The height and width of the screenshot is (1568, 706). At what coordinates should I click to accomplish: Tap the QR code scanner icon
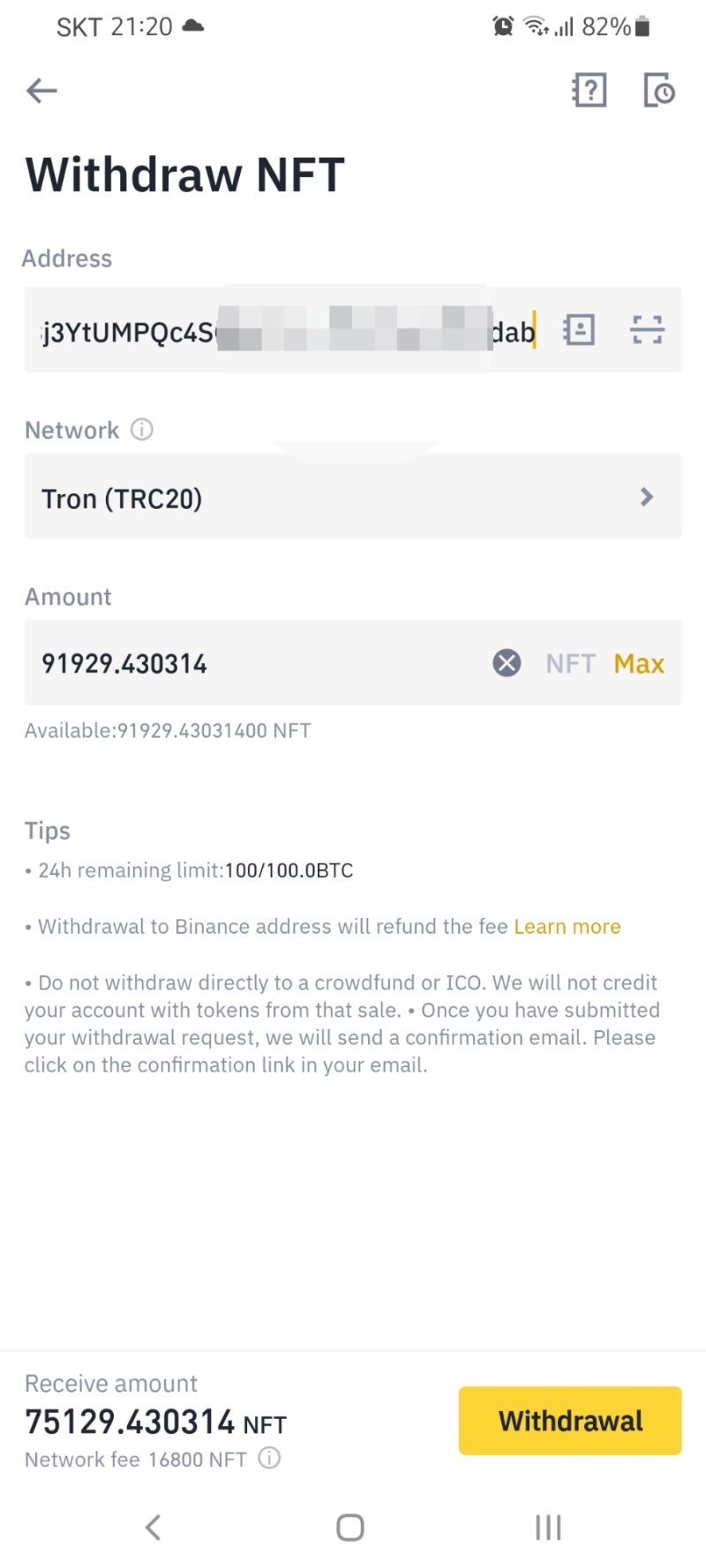click(647, 329)
